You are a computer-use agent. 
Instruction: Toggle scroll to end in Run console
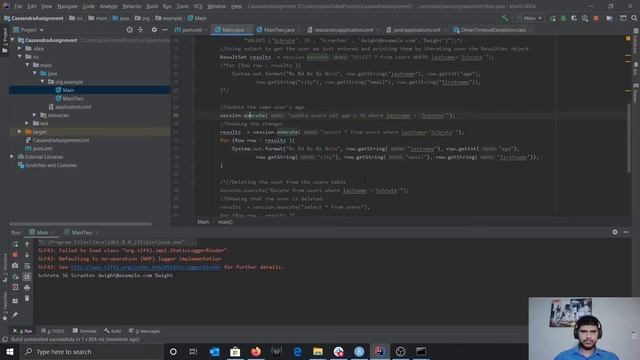coord(27,277)
